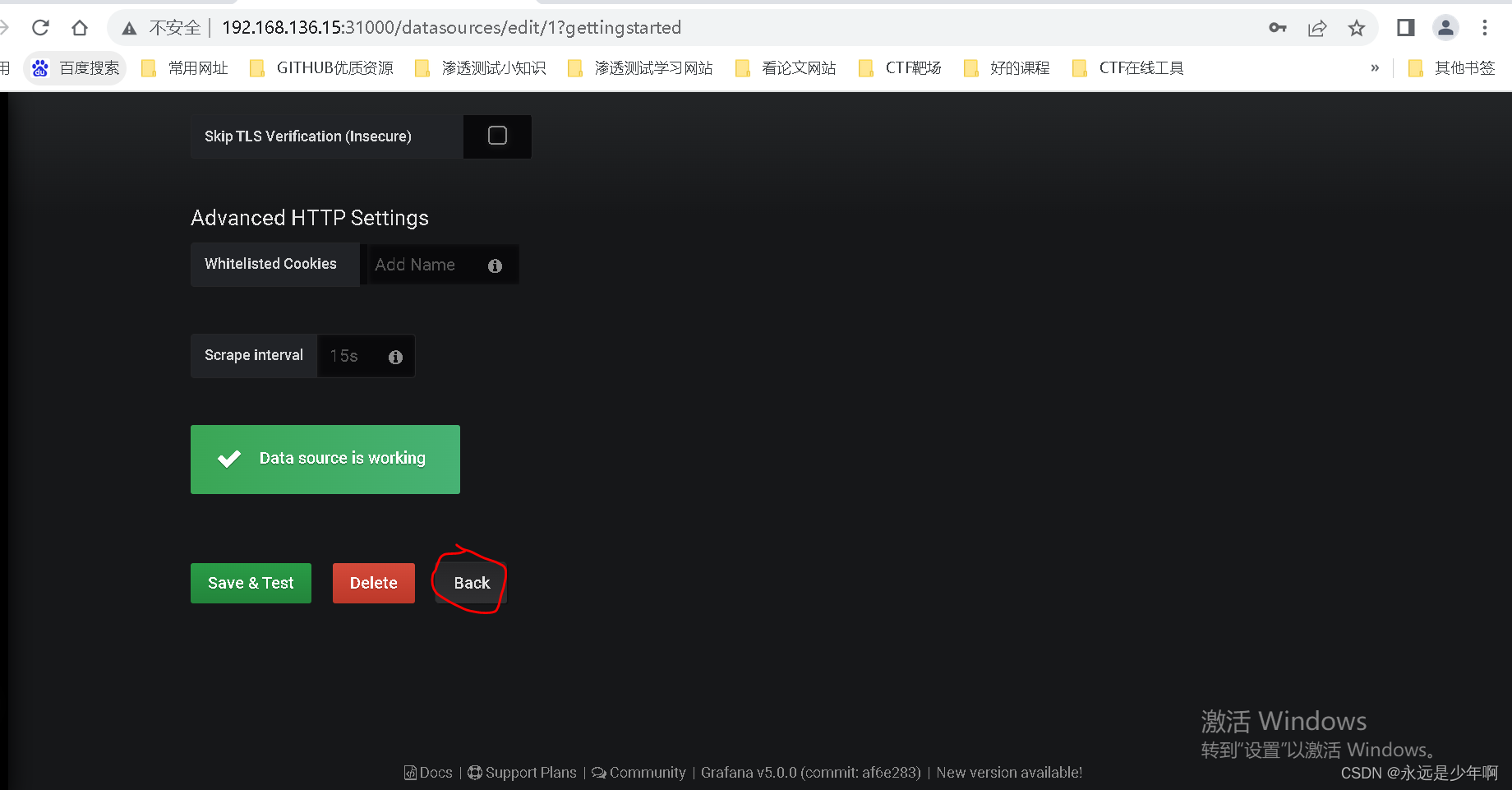The width and height of the screenshot is (1512, 790).
Task: Open Grafana v5.0.0 version link
Action: pos(810,773)
